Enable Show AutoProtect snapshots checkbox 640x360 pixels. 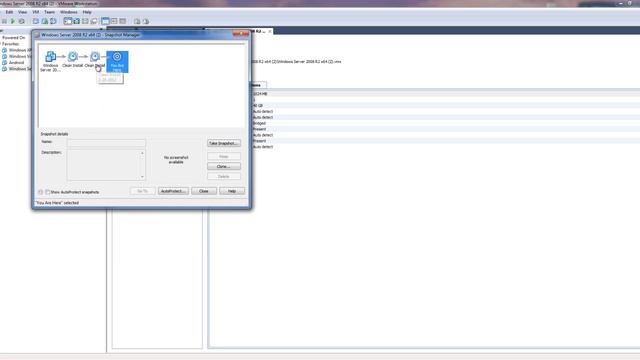coord(48,192)
